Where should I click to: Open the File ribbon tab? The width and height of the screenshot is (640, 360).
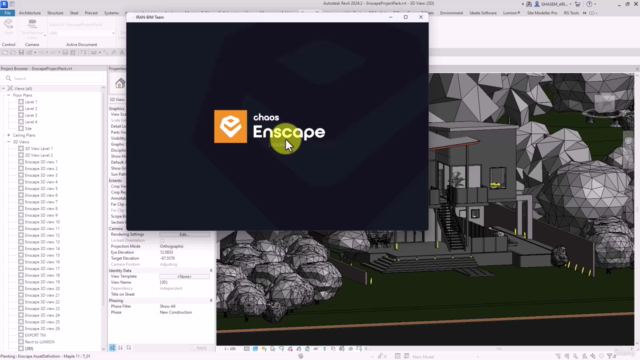point(7,13)
